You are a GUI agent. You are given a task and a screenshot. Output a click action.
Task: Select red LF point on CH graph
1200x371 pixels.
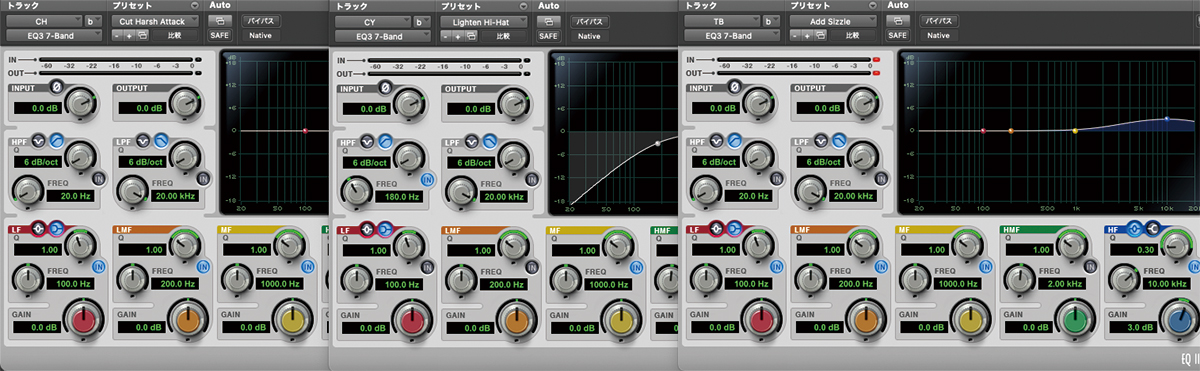pos(305,131)
